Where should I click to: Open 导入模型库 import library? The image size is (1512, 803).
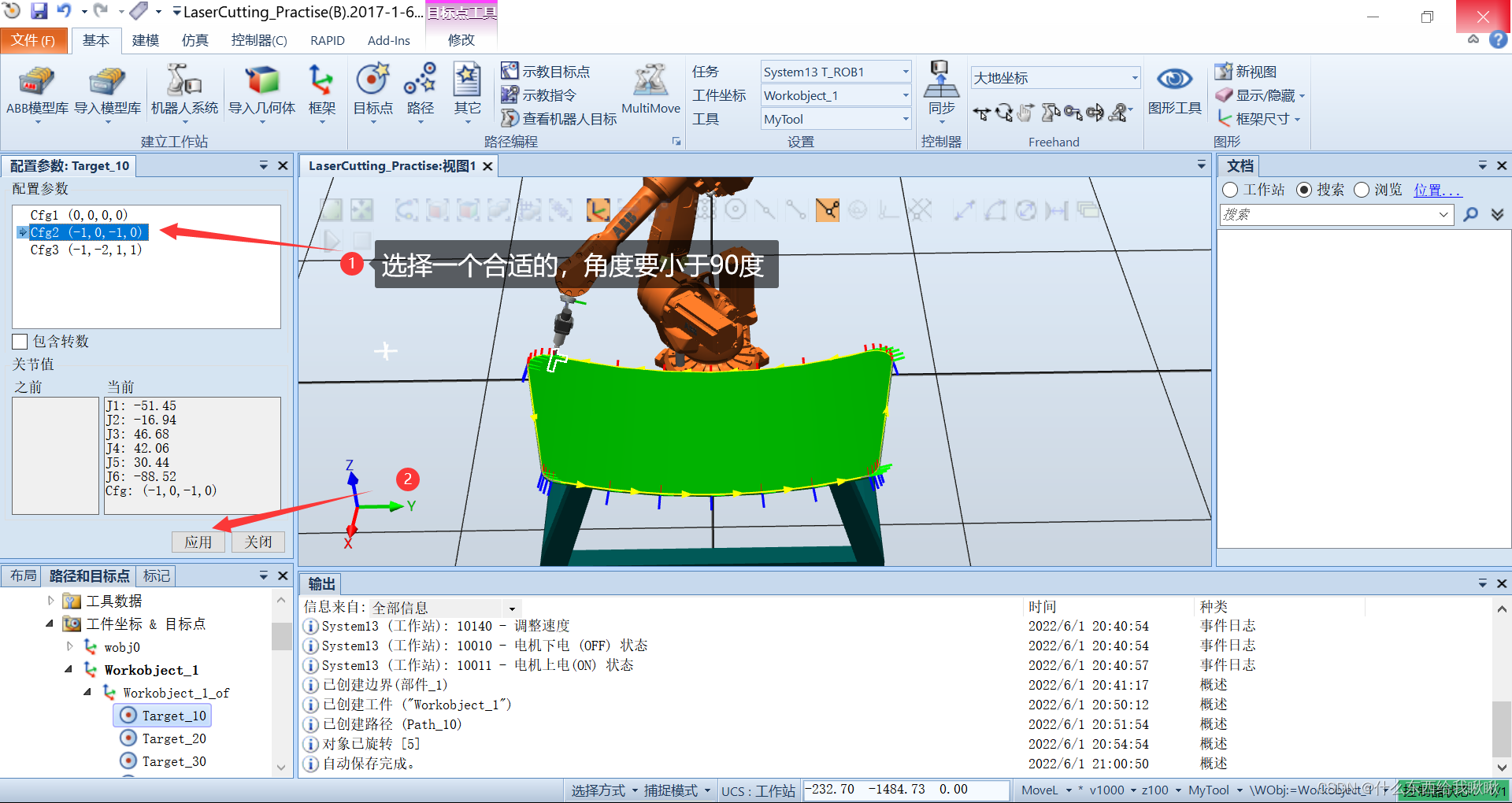[107, 92]
